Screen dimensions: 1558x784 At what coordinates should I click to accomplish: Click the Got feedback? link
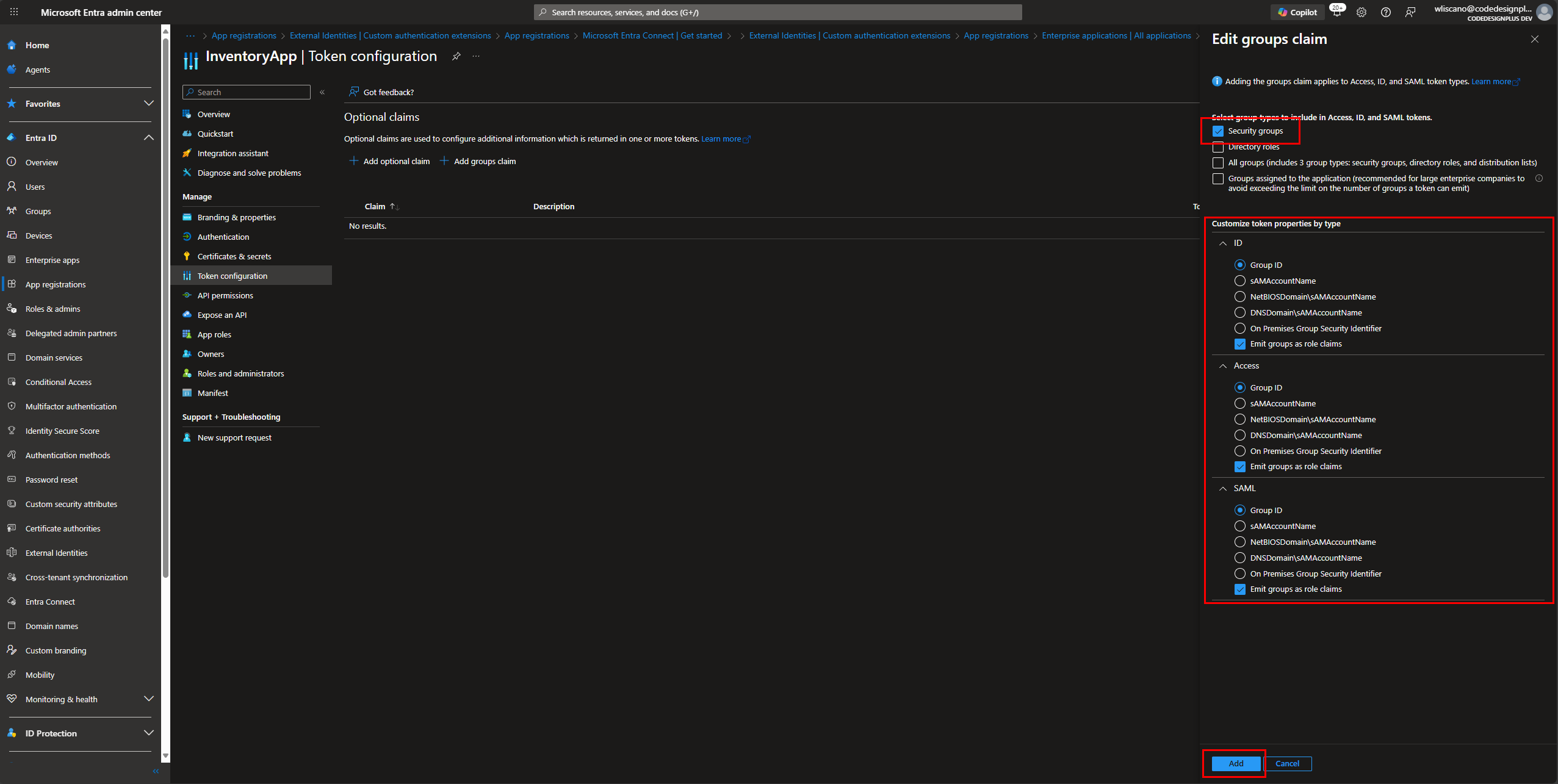pos(381,92)
